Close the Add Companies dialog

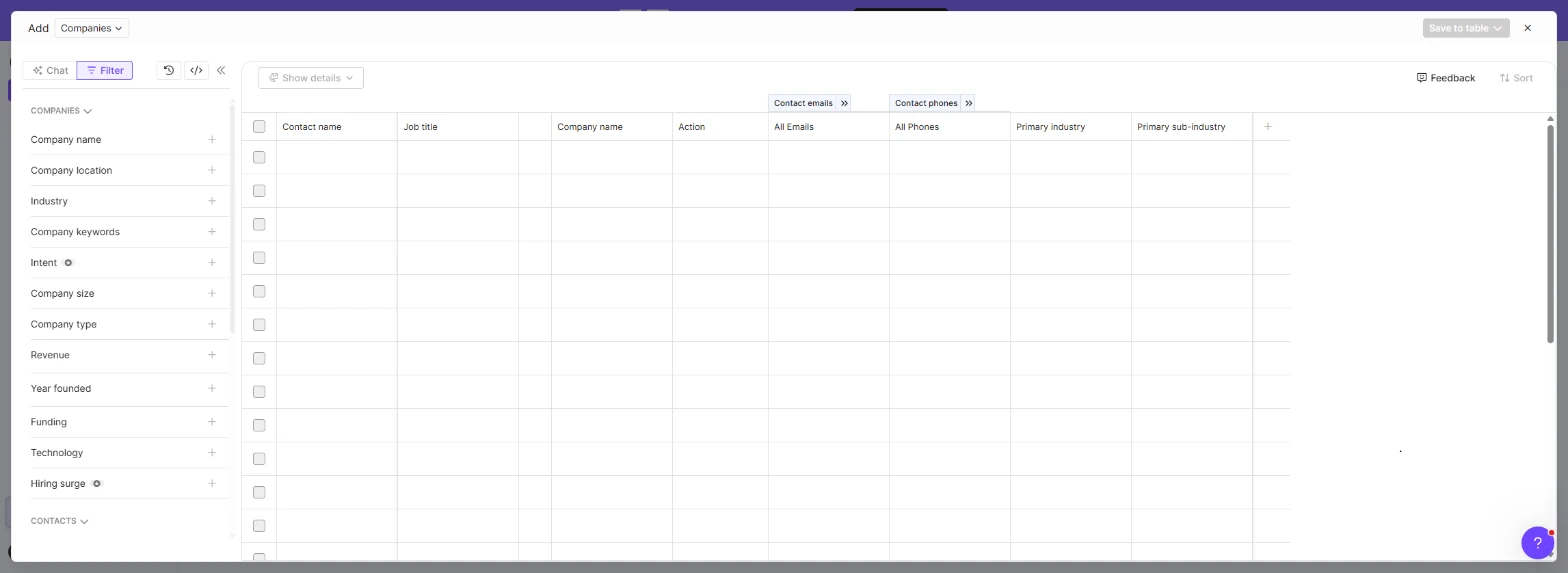pos(1527,28)
